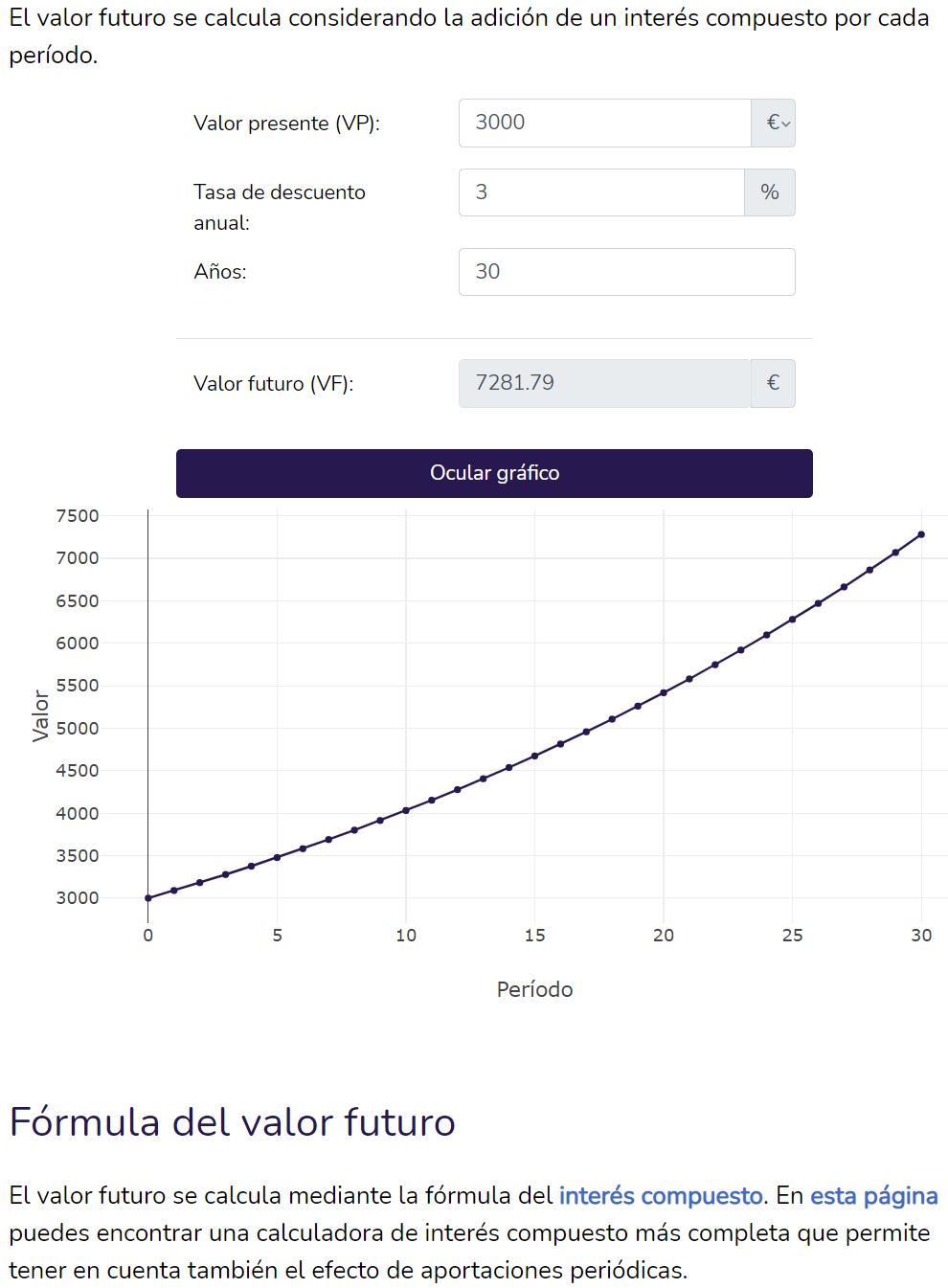The image size is (948, 1288).
Task: Follow the esta página link
Action: (873, 1196)
